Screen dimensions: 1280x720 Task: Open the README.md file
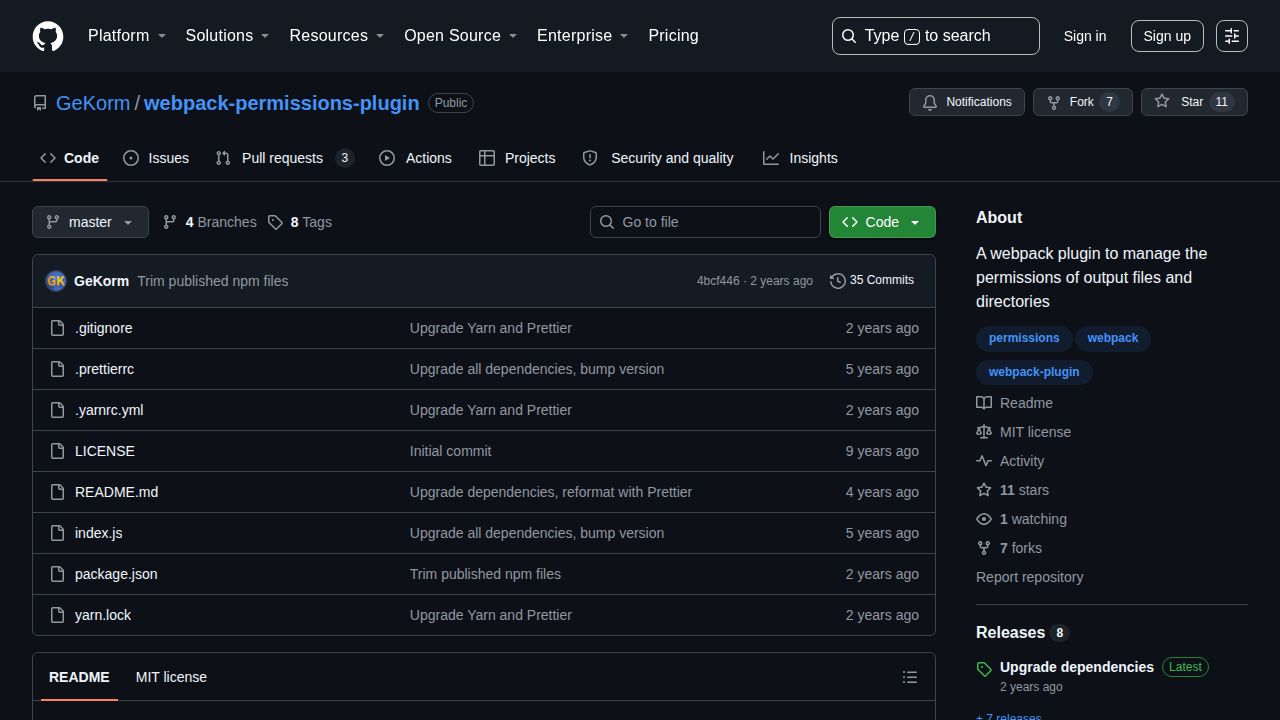(116, 492)
